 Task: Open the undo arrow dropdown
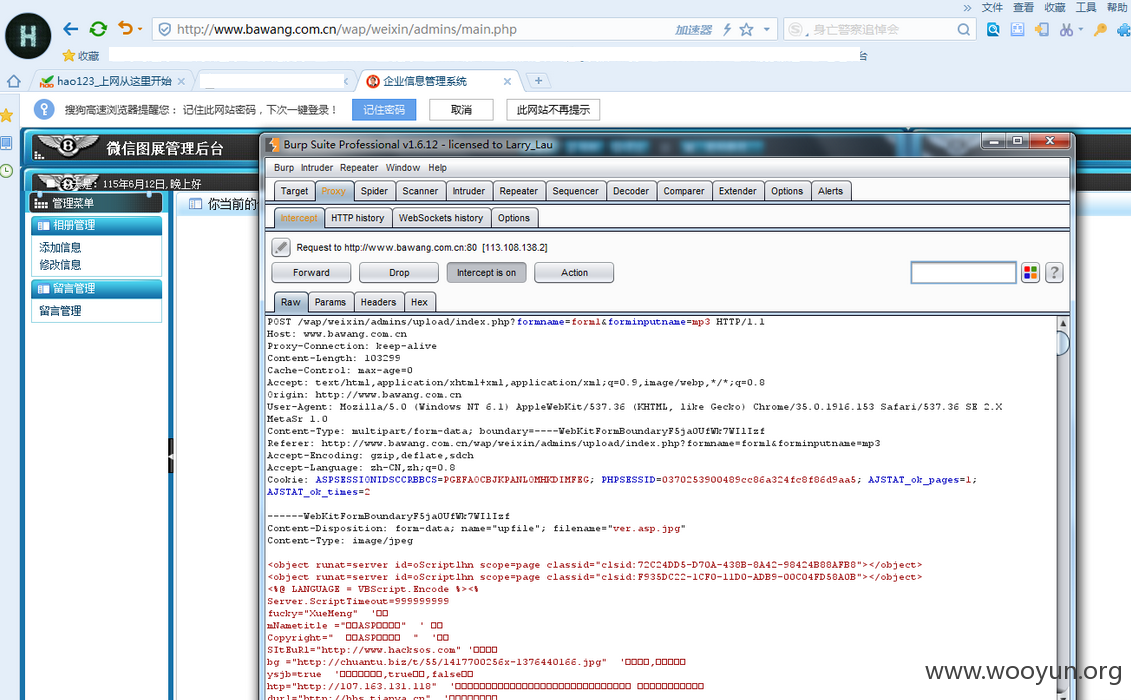tap(140, 30)
